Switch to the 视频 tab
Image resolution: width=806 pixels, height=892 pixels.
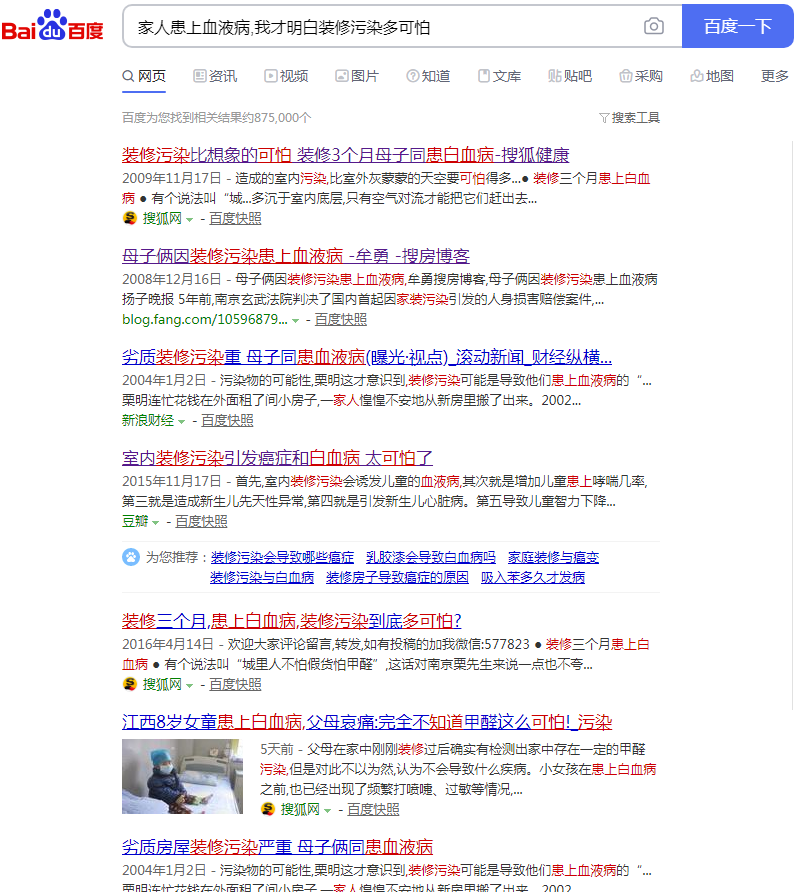(286, 76)
